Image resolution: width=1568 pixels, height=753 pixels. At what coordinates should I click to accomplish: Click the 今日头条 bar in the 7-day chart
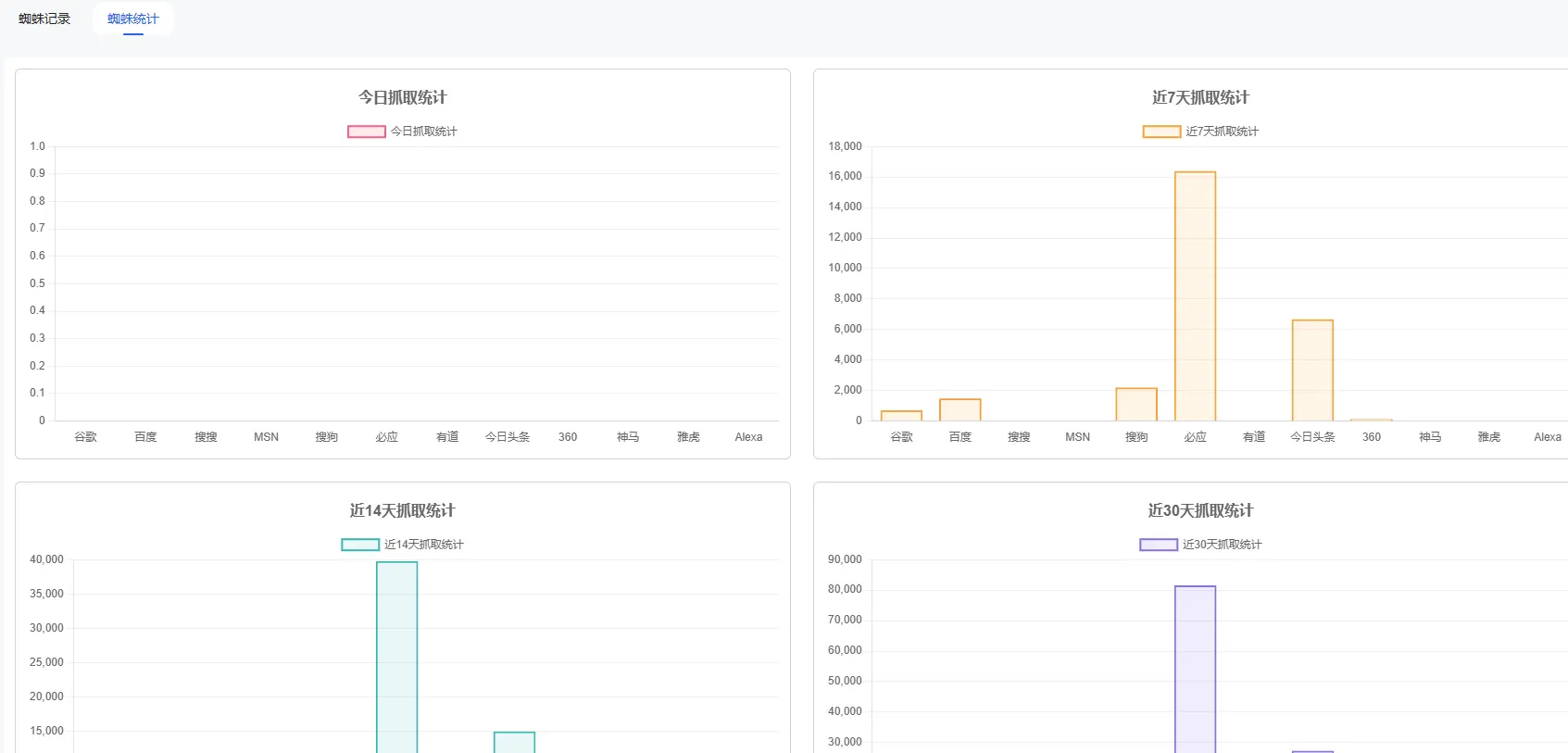pos(1313,370)
